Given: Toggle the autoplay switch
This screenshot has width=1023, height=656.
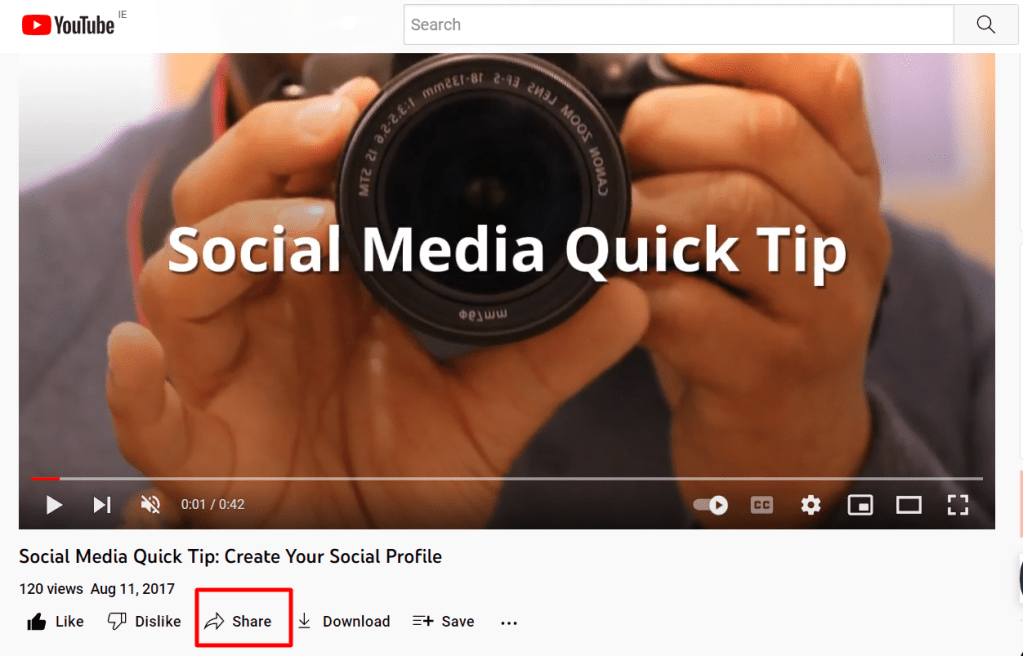Looking at the screenshot, I should point(710,505).
